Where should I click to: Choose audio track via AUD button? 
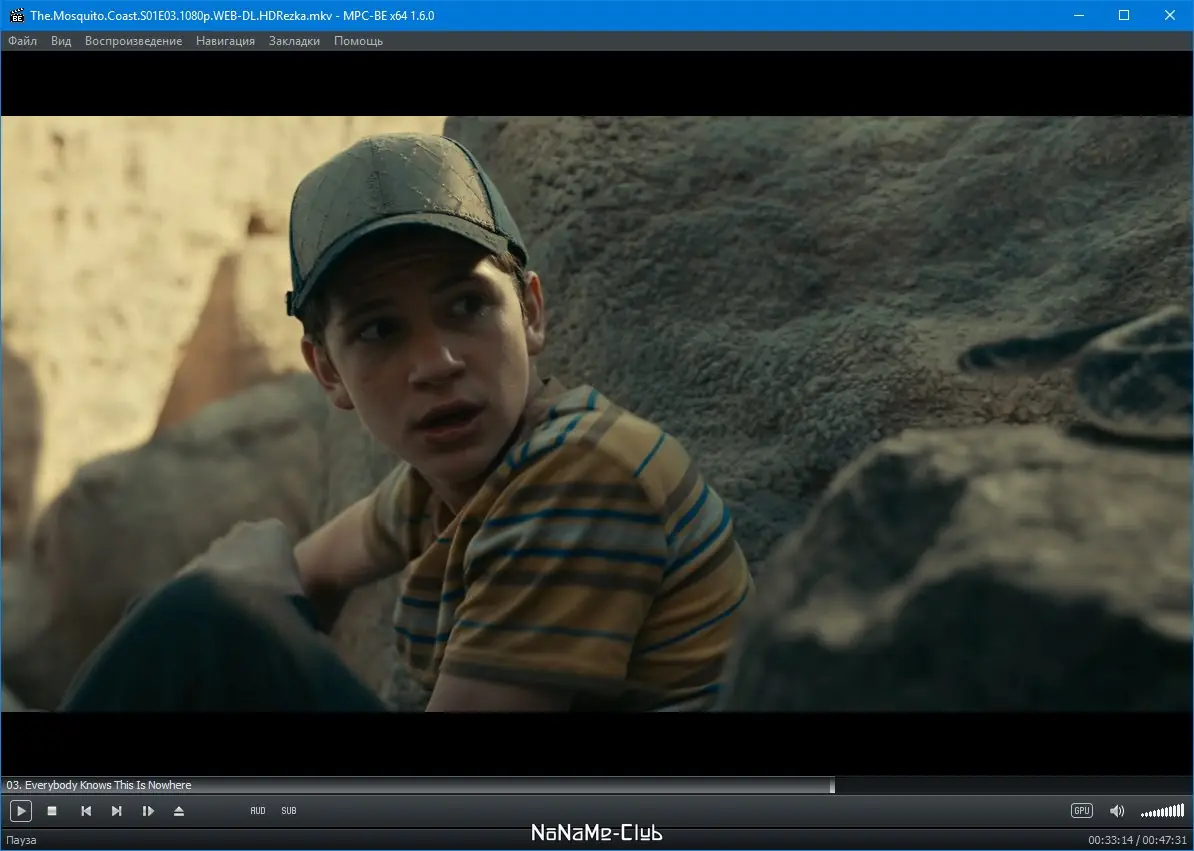click(x=258, y=811)
